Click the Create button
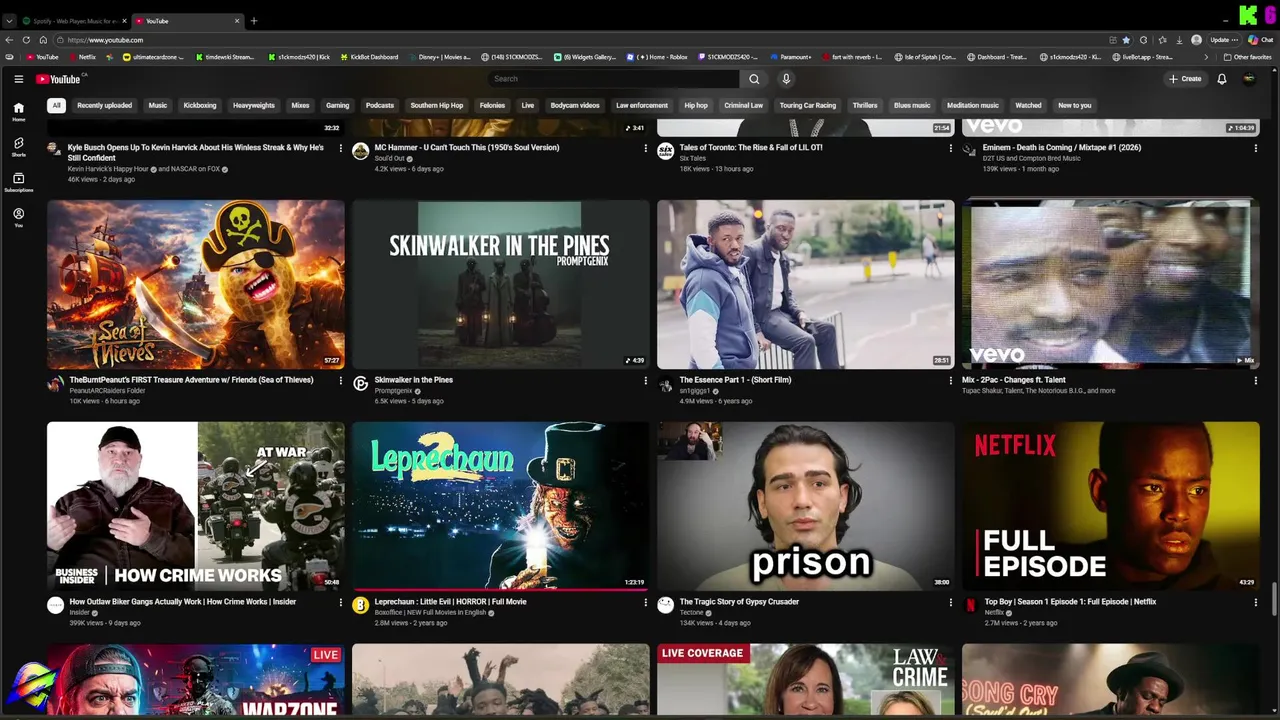 click(x=1186, y=79)
